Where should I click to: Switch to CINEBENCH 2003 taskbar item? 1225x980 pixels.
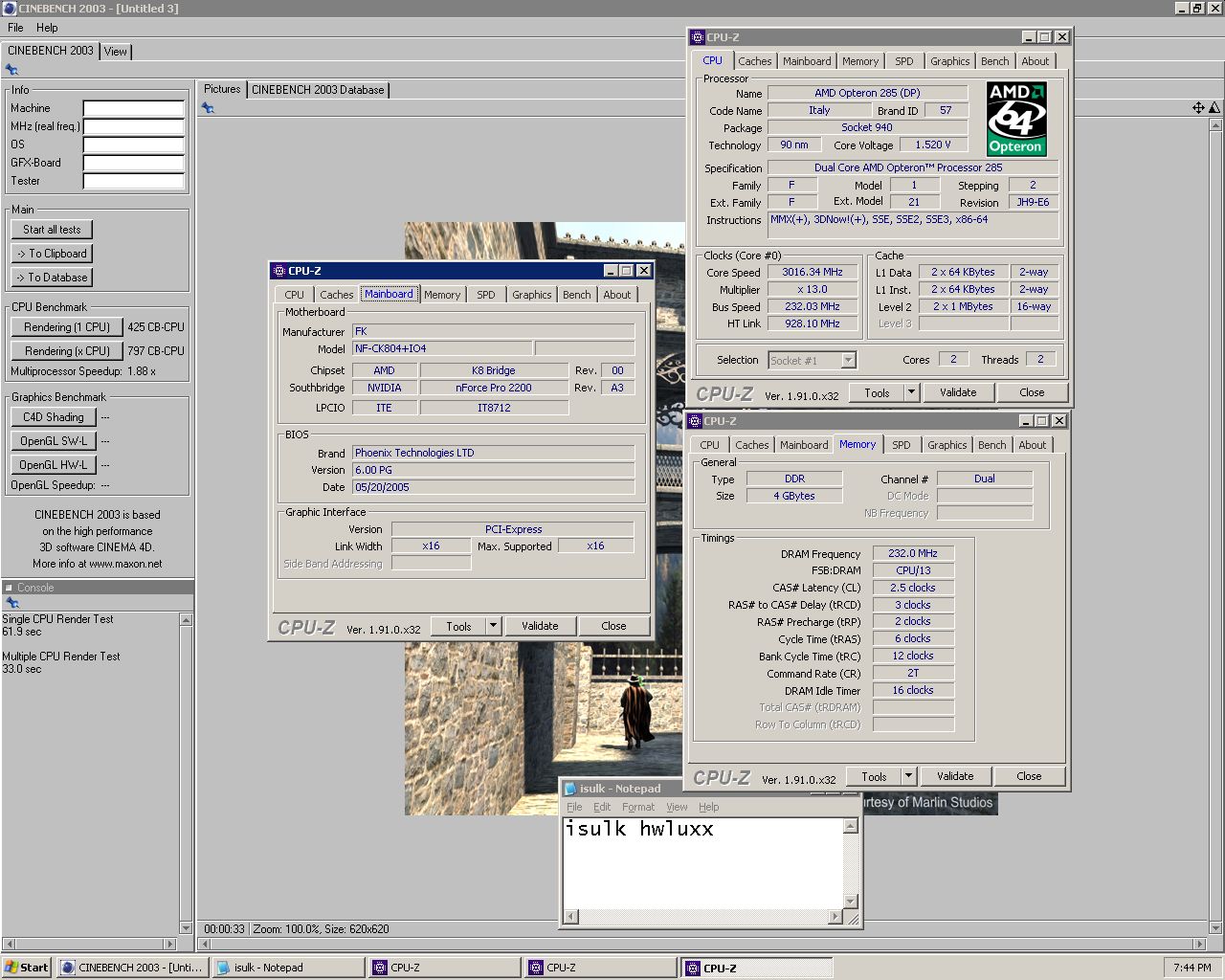click(132, 968)
